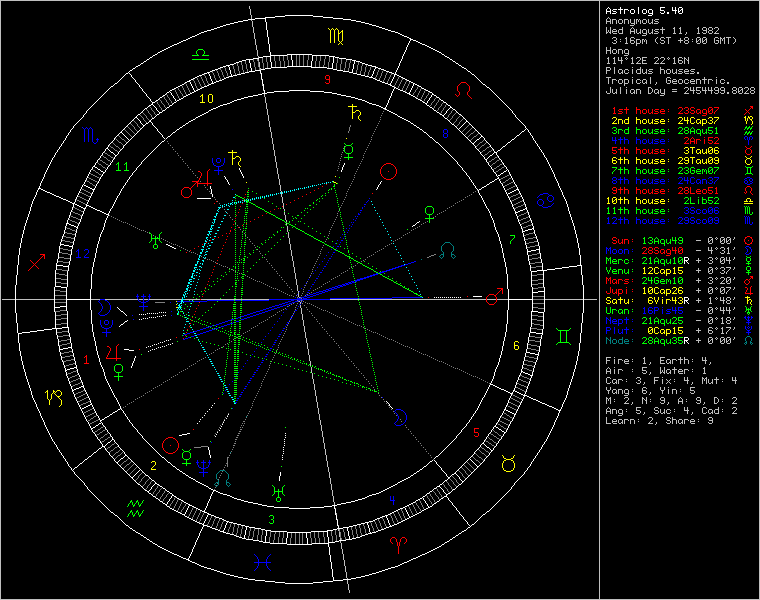Click the teal North Node glyph near house 2 cusp
The width and height of the screenshot is (760, 600).
click(x=222, y=478)
